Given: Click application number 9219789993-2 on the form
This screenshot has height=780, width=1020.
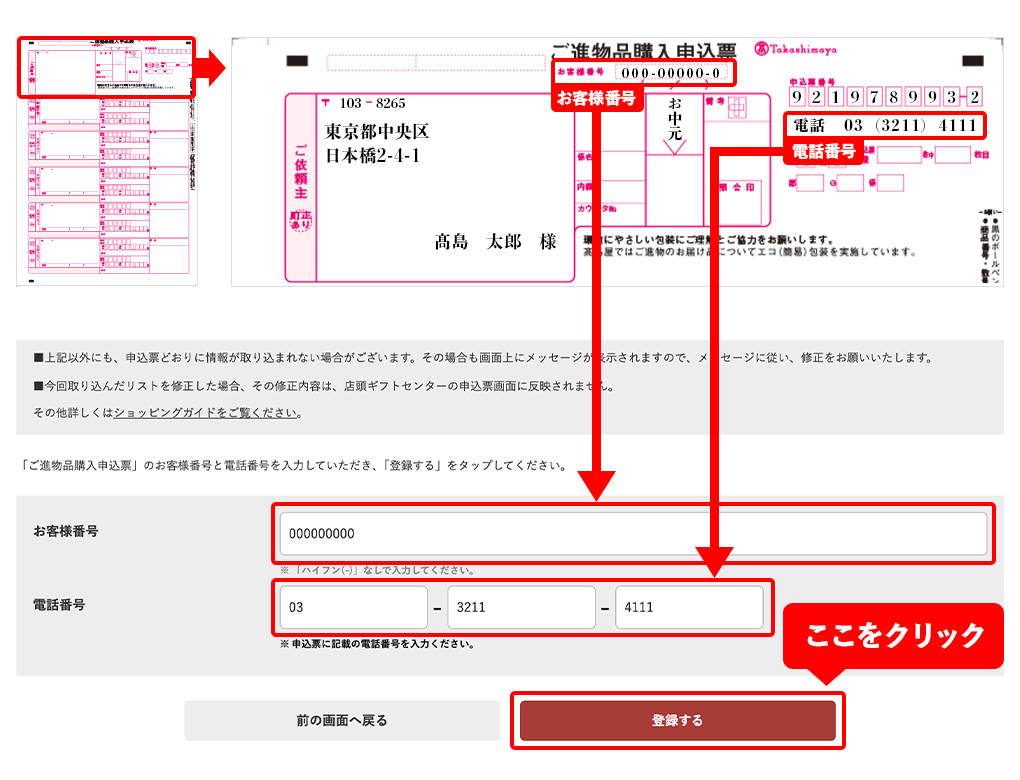Looking at the screenshot, I should pos(884,96).
